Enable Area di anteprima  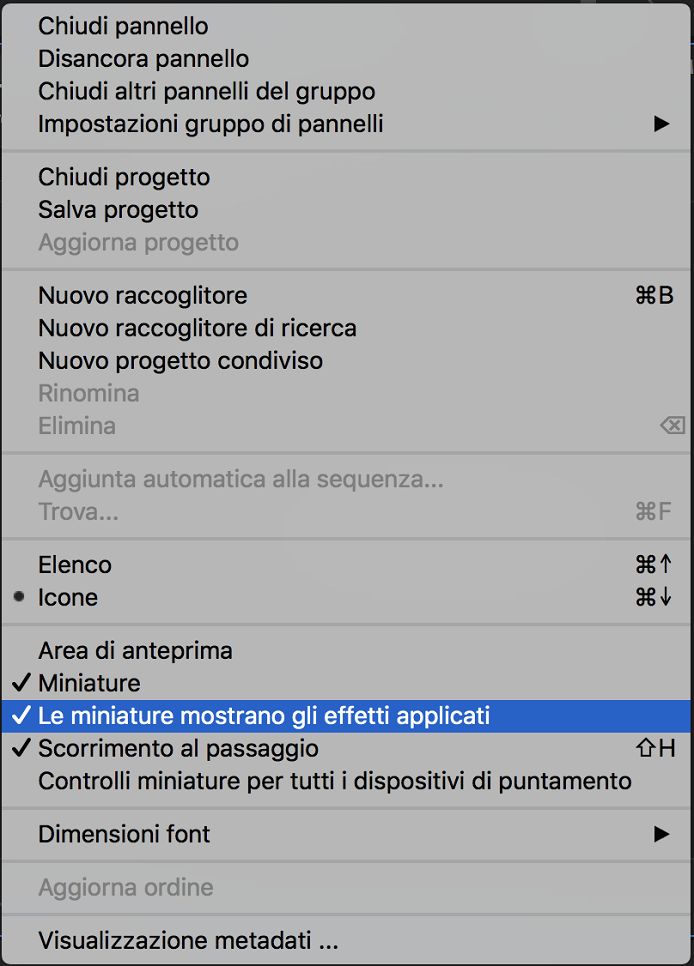point(135,651)
